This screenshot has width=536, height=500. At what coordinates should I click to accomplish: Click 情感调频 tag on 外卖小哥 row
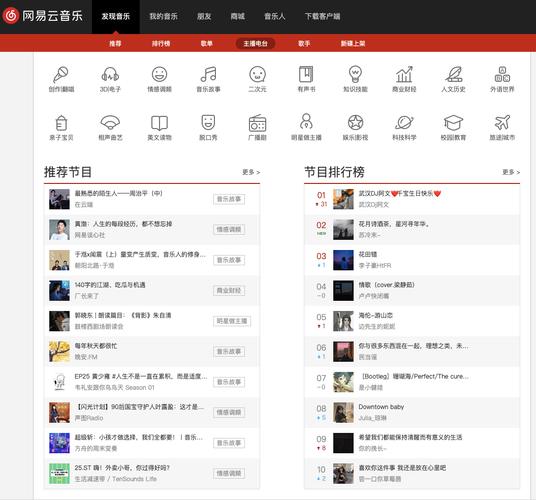(x=229, y=473)
